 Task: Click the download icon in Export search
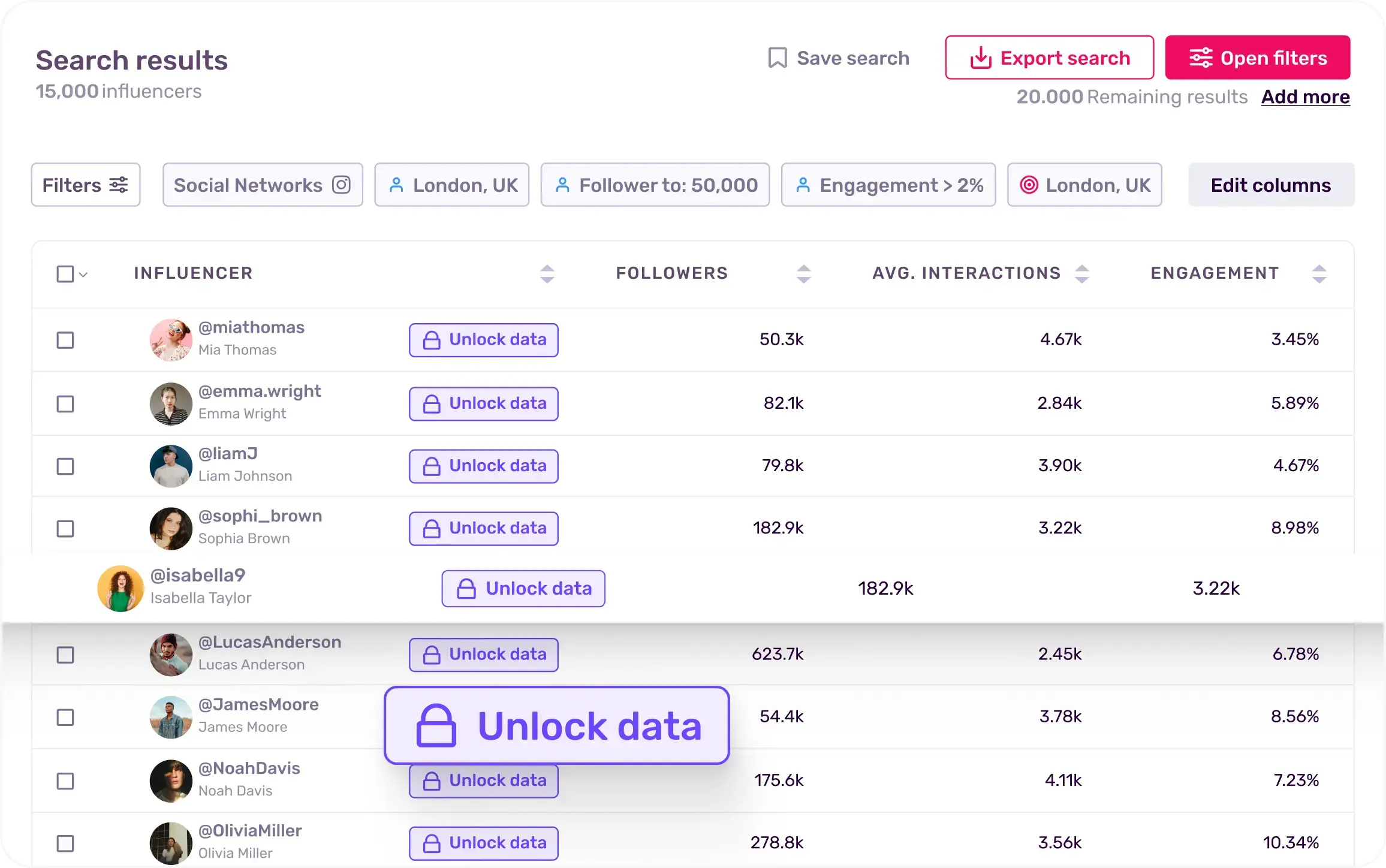[x=981, y=58]
